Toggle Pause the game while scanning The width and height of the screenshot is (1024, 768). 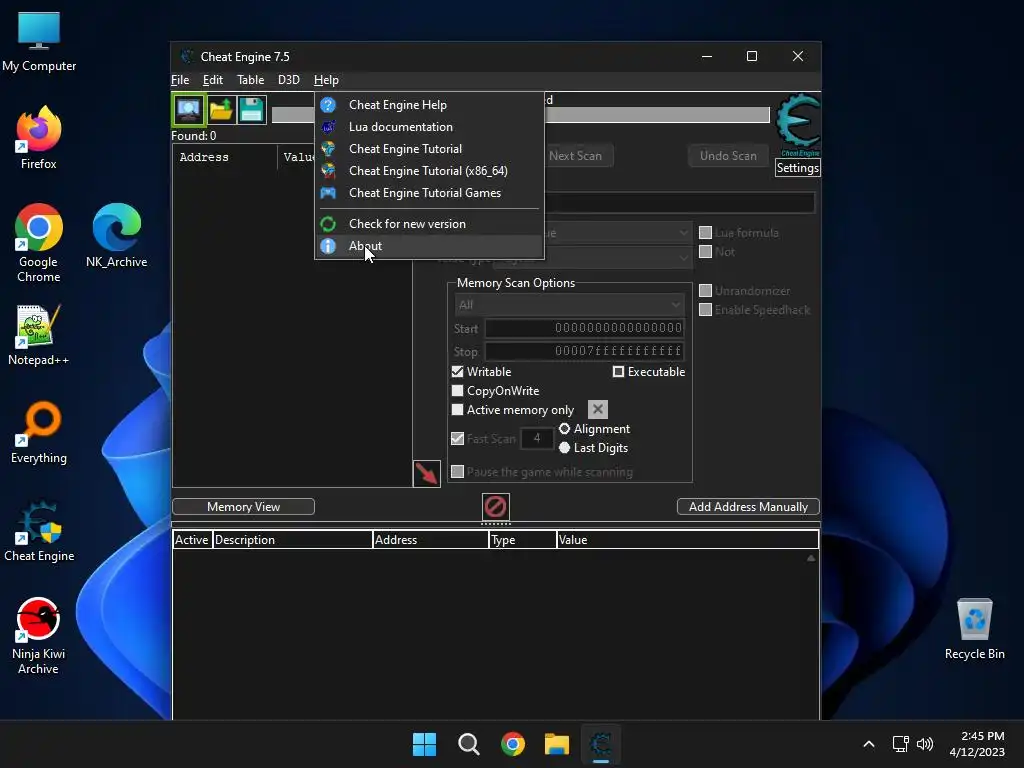tap(458, 472)
